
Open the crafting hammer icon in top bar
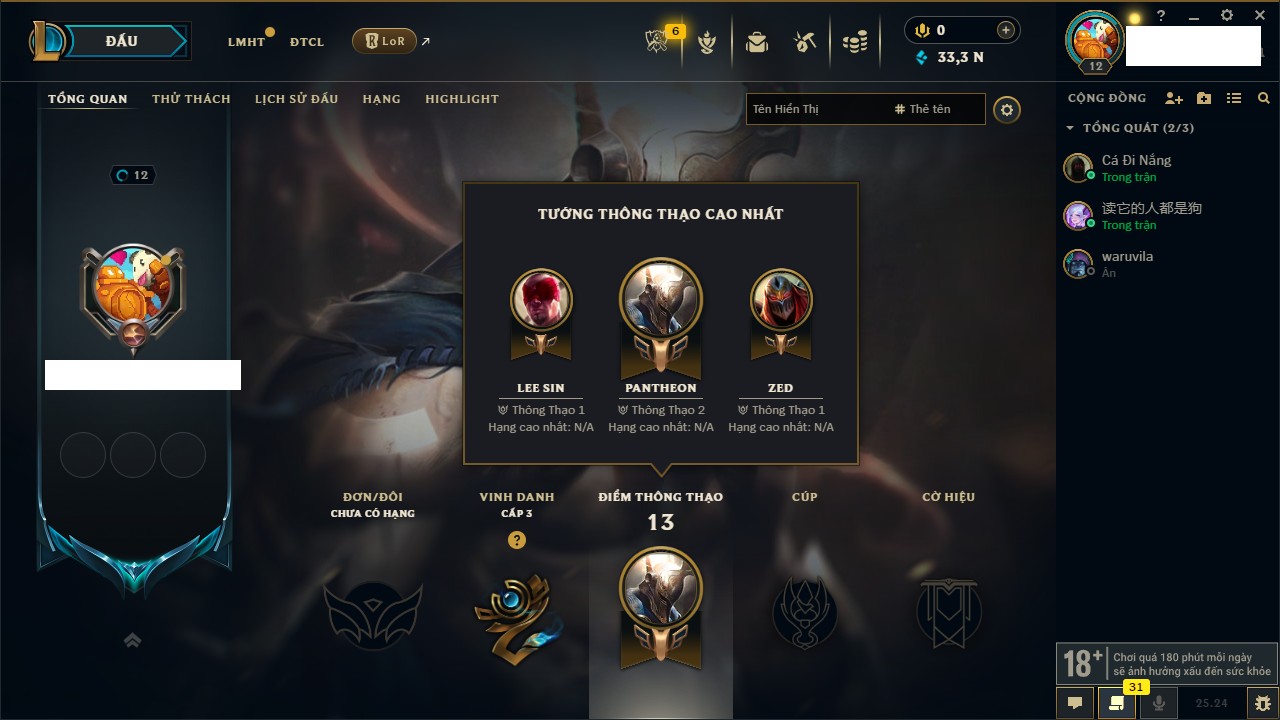click(805, 42)
